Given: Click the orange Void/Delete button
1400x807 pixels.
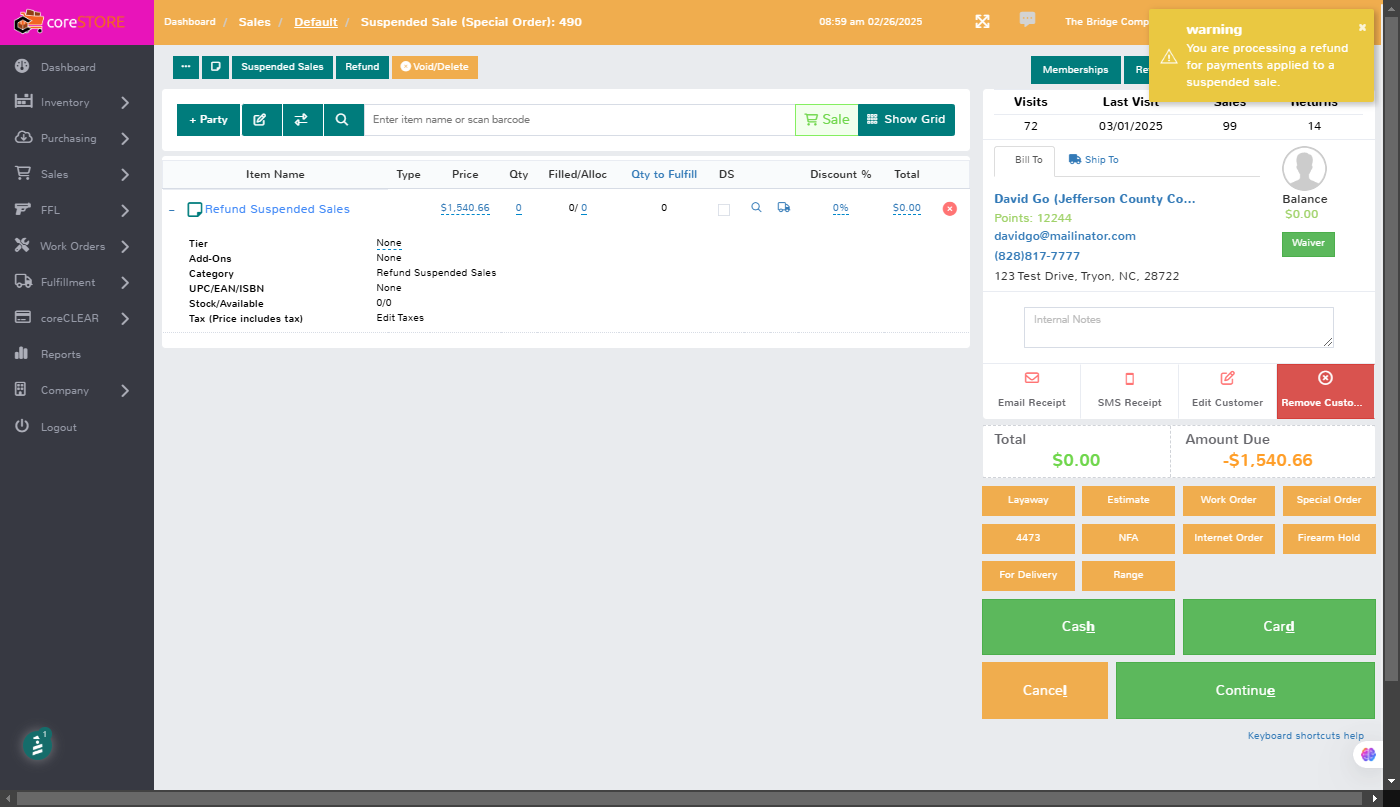Looking at the screenshot, I should tap(435, 67).
